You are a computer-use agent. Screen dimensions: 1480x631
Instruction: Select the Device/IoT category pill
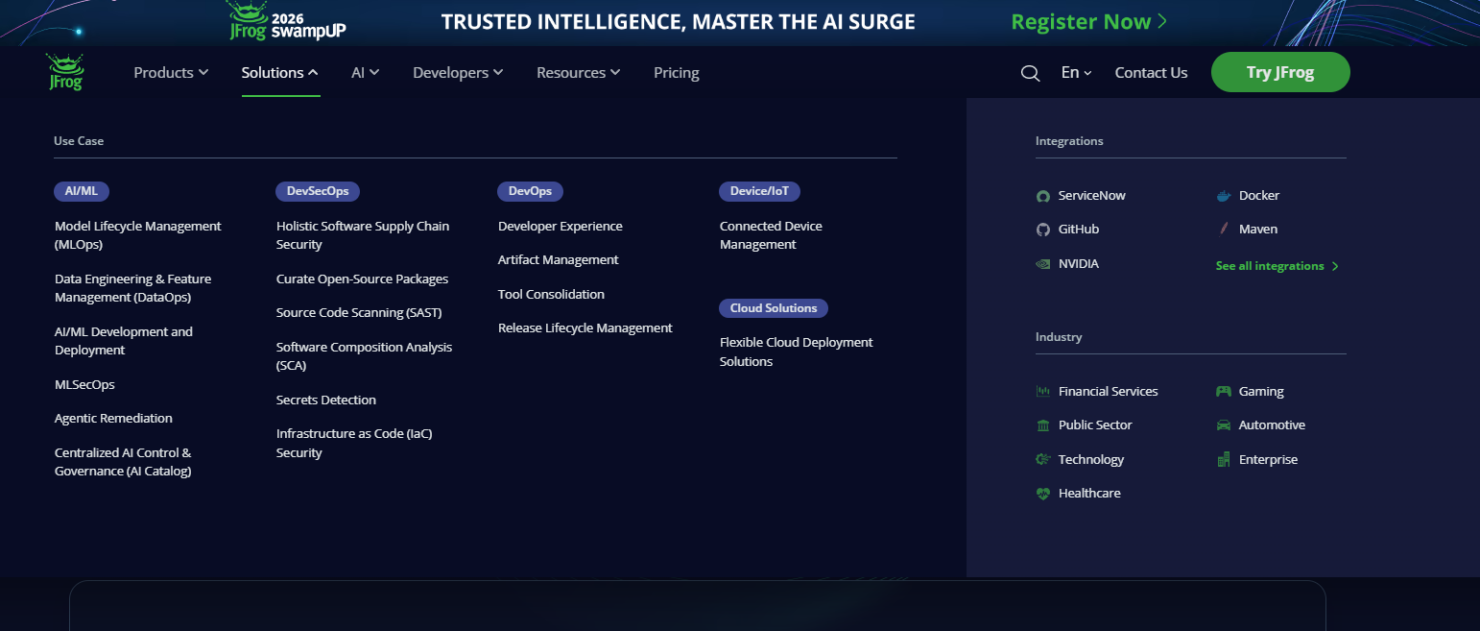pos(759,191)
